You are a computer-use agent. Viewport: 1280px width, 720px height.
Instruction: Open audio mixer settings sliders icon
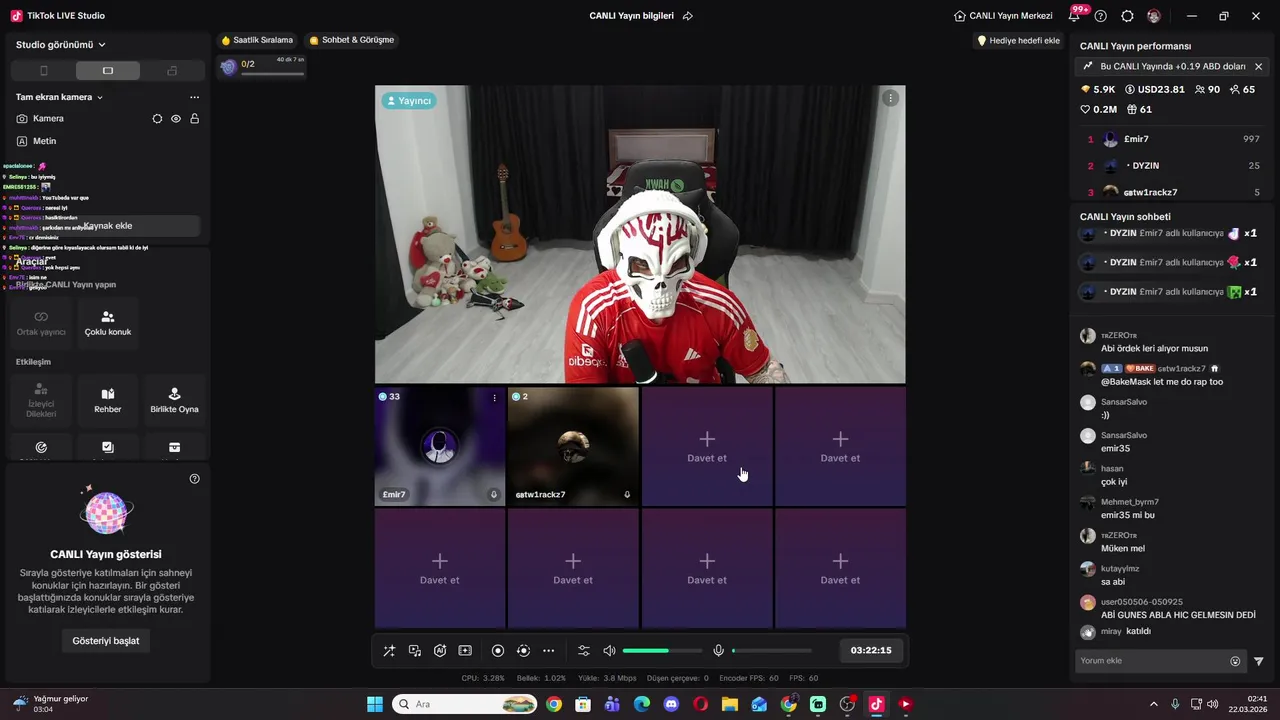point(584,651)
